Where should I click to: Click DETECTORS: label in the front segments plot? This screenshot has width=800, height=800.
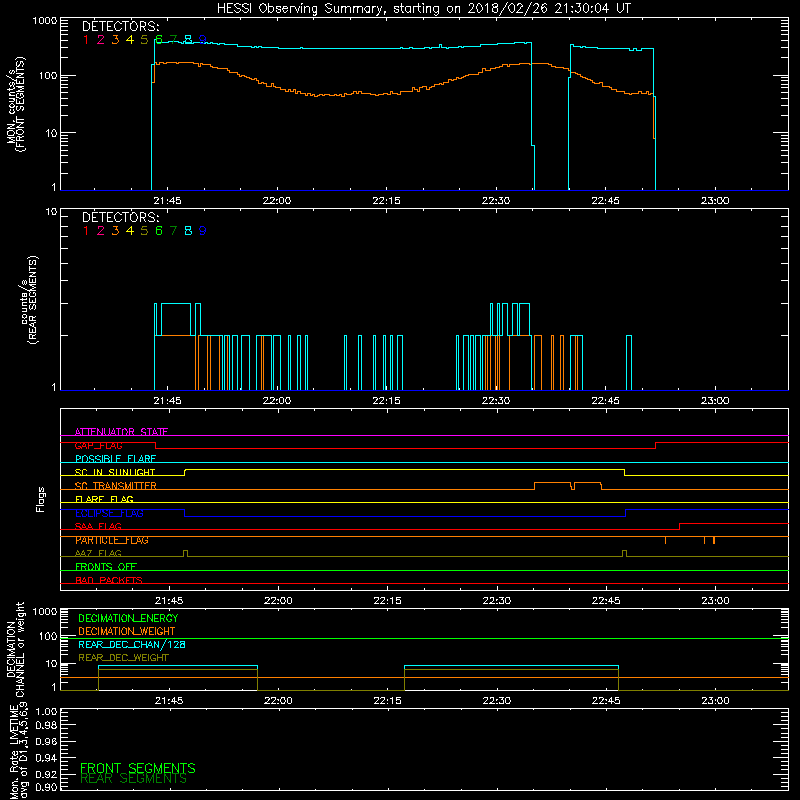(120, 26)
